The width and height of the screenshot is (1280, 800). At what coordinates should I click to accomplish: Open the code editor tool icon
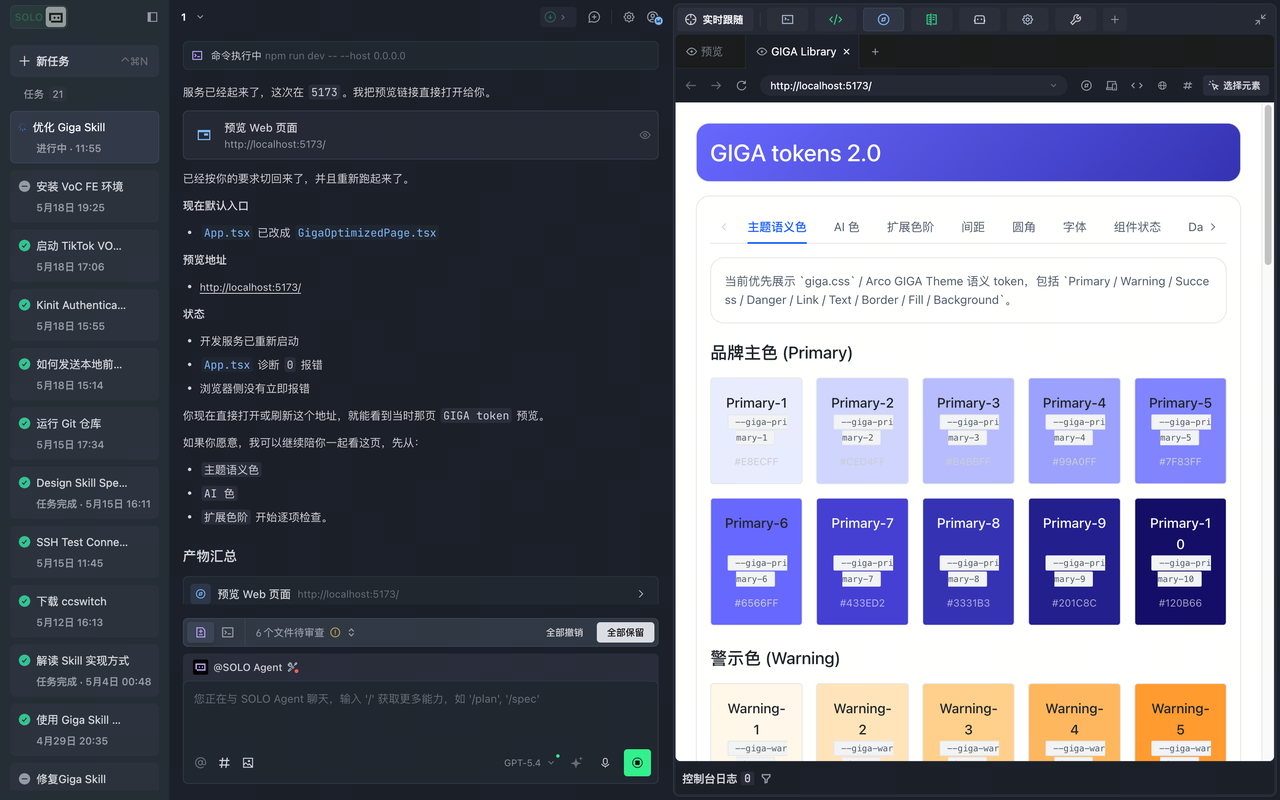pyautogui.click(x=835, y=19)
